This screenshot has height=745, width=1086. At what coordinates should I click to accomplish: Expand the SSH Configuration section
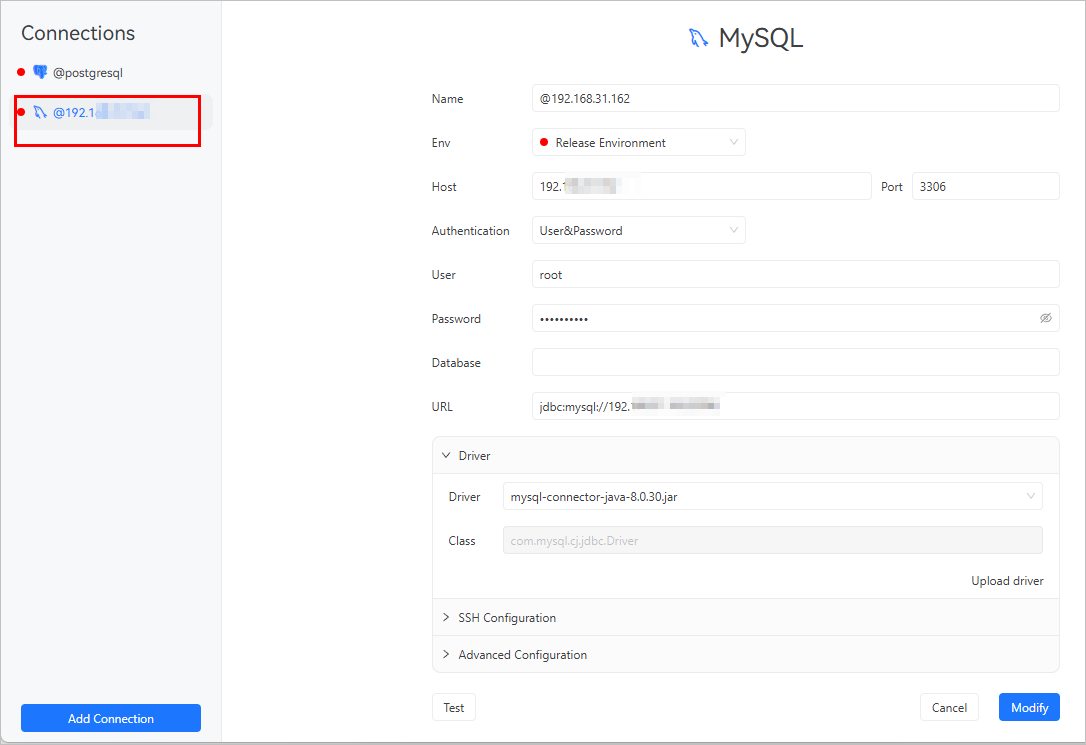[x=745, y=618]
